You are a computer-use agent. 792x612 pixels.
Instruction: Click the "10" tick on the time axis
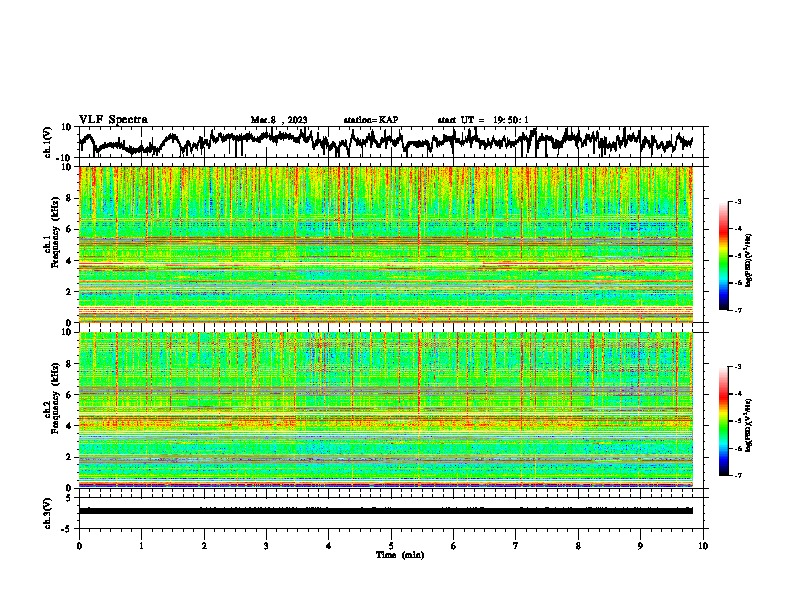(703, 546)
